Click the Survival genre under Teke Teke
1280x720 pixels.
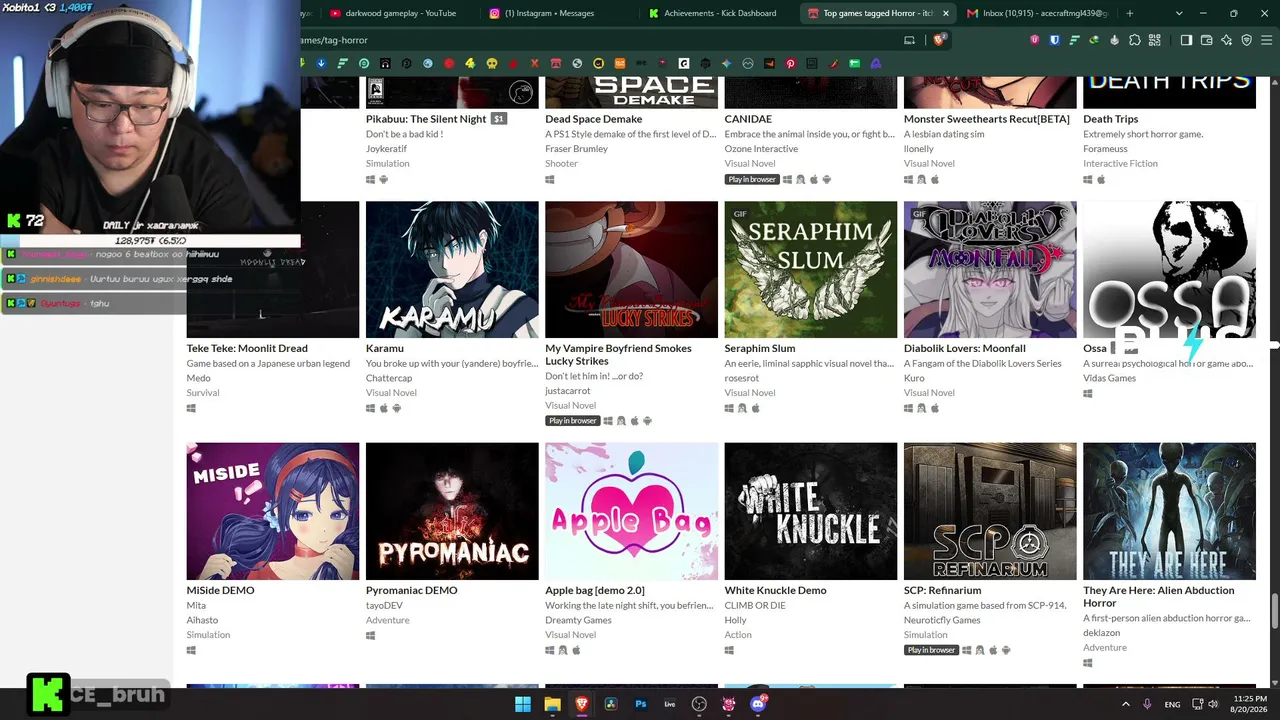click(x=203, y=393)
